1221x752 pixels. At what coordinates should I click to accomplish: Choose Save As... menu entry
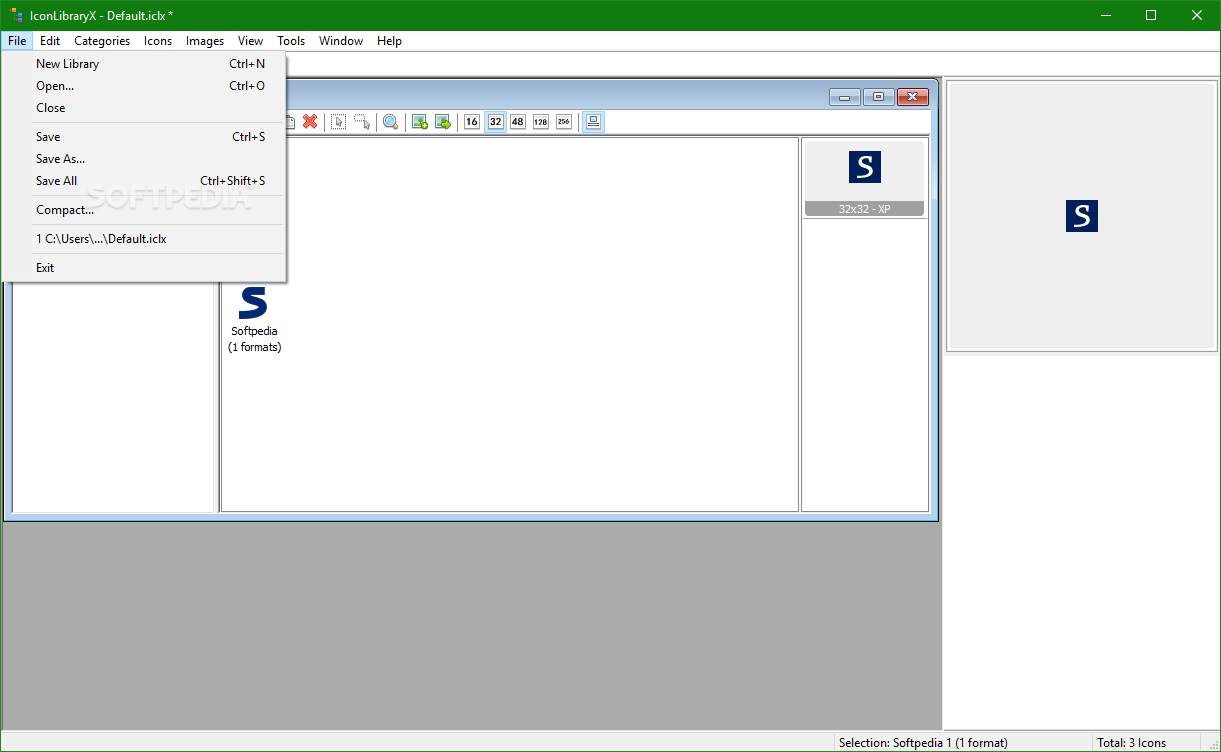145,159
